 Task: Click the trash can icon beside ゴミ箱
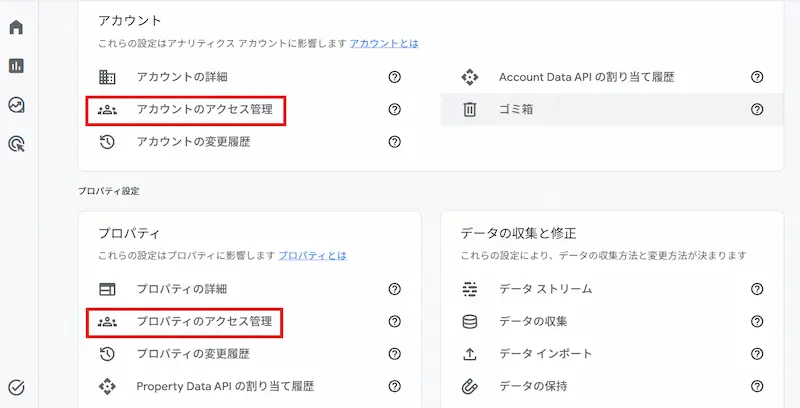coord(469,109)
